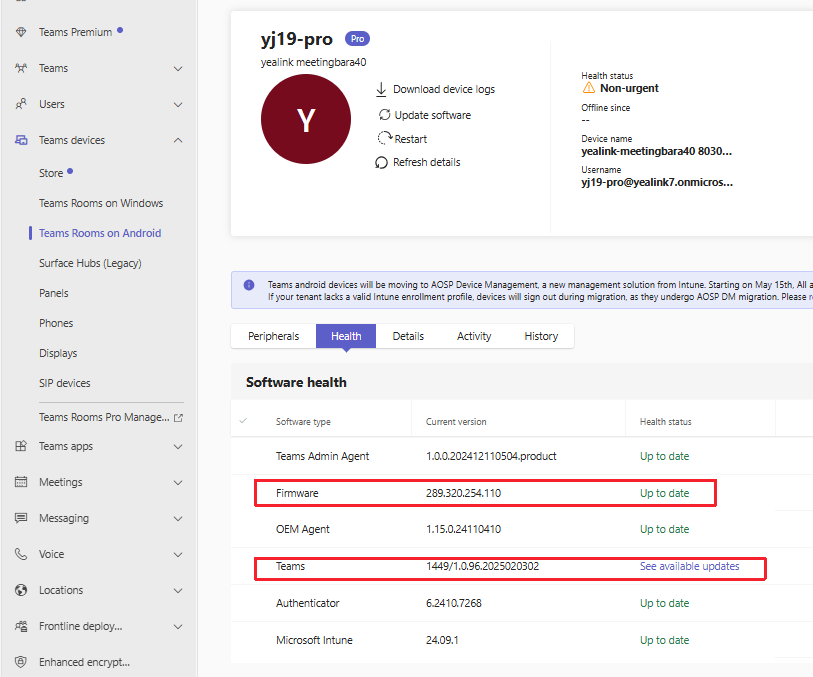Image resolution: width=813 pixels, height=677 pixels.
Task: Open Teams Rooms on Windows
Action: tap(101, 203)
